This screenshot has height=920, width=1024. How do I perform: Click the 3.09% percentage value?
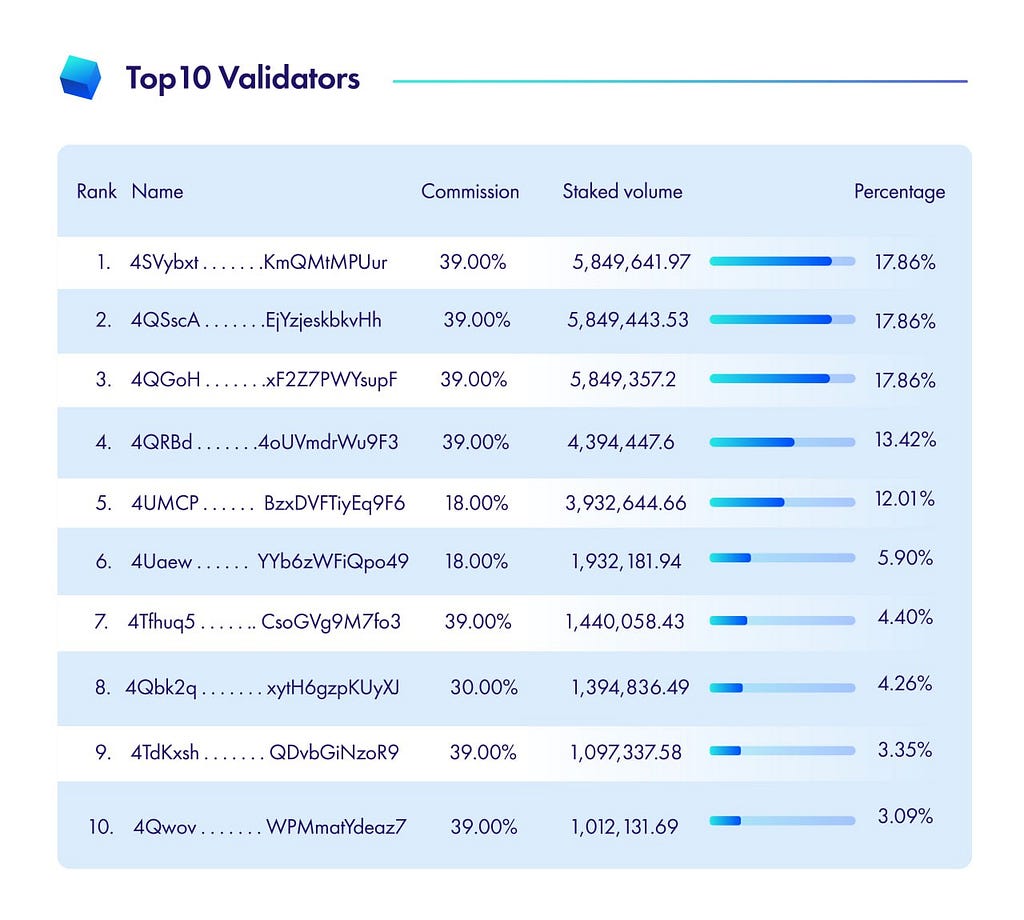pyautogui.click(x=905, y=816)
